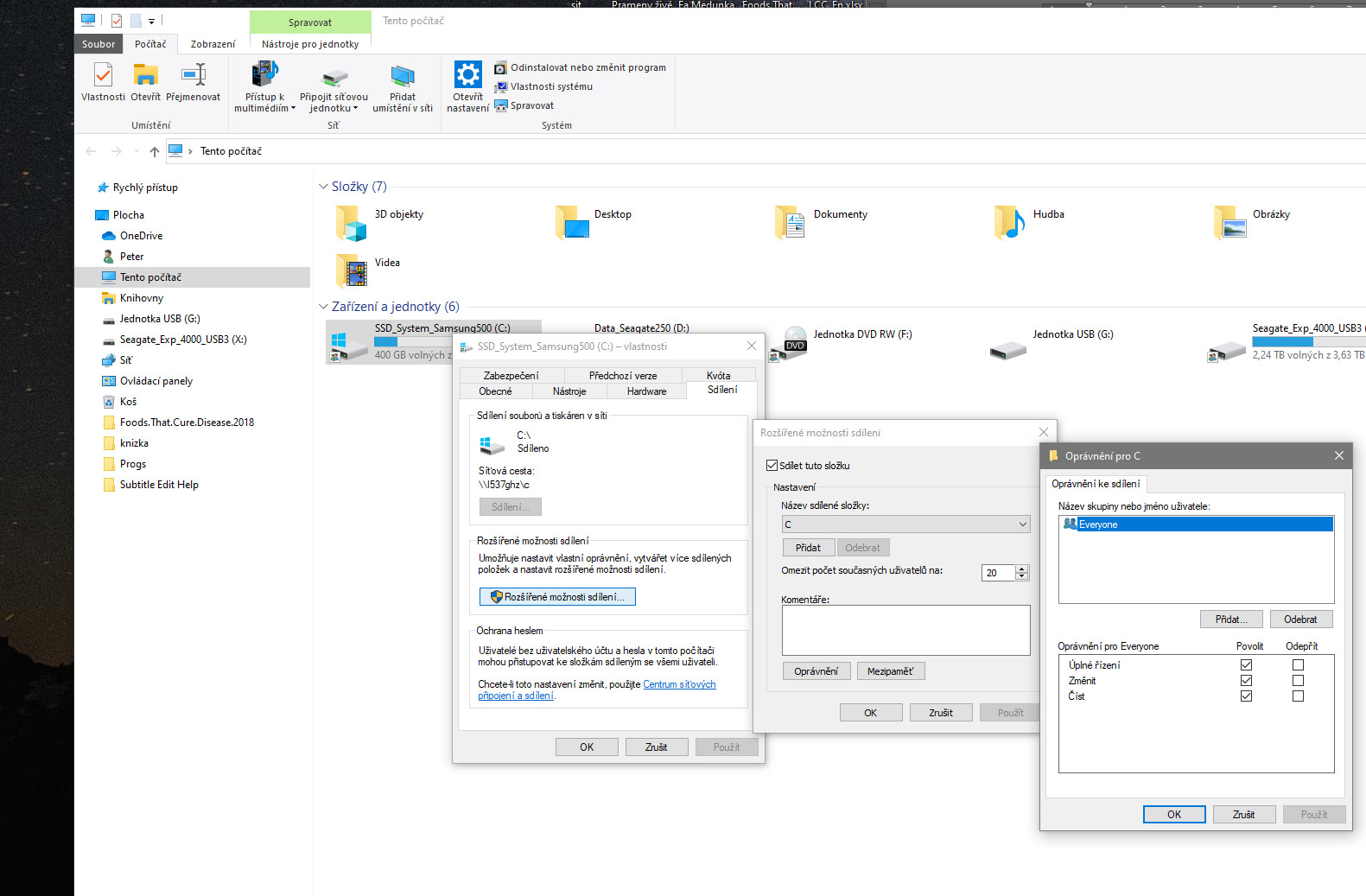Image resolution: width=1366 pixels, height=896 pixels.
Task: Select Everyone in the user list
Action: 1197,524
